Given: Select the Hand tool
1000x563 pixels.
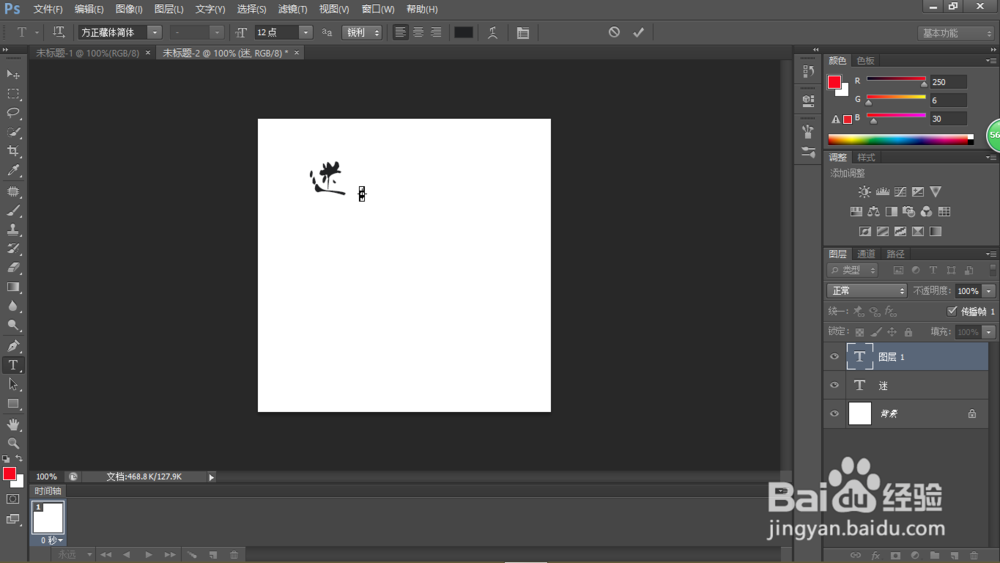Looking at the screenshot, I should tap(13, 424).
